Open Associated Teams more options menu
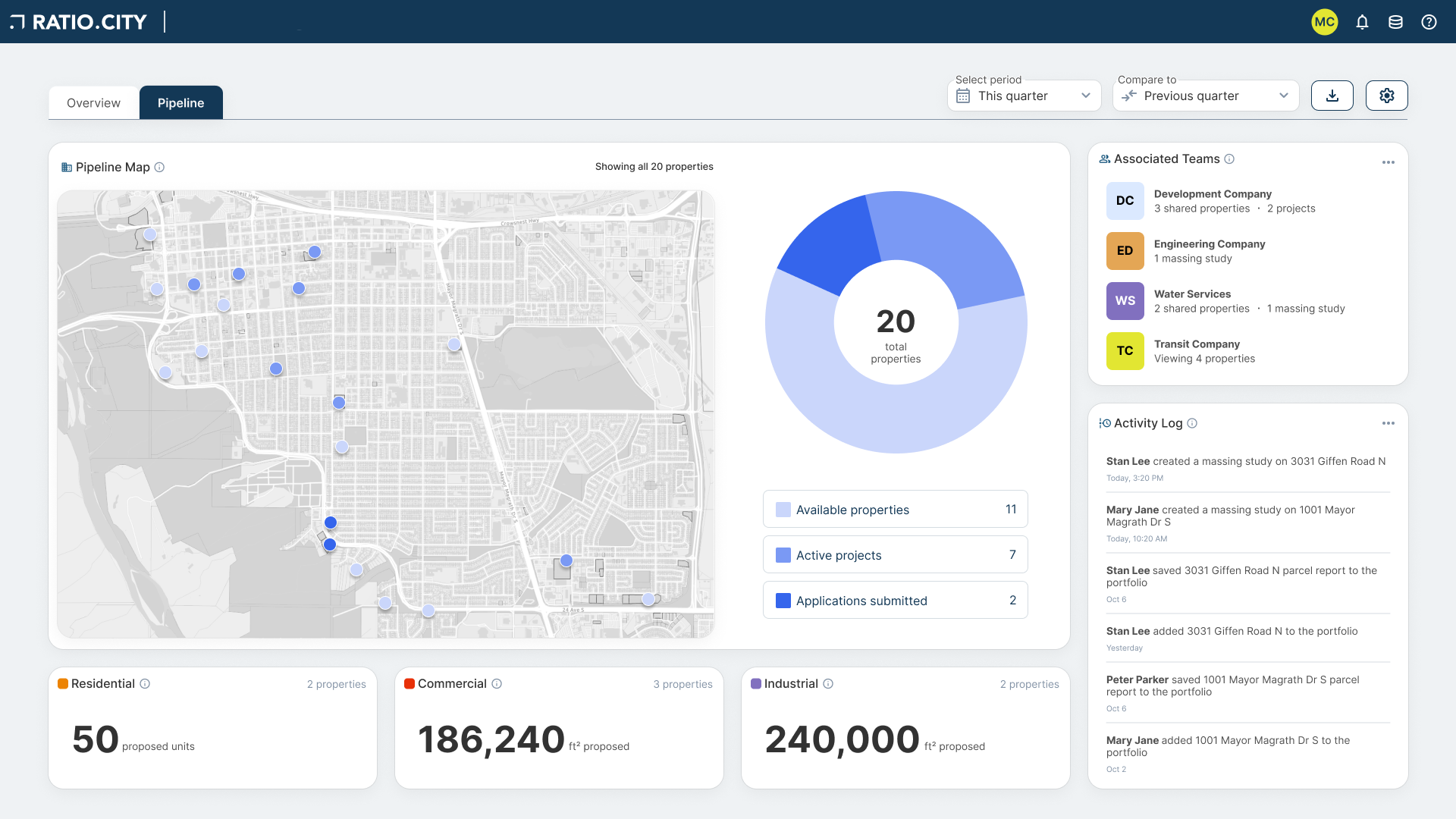This screenshot has height=819, width=1456. [x=1389, y=162]
